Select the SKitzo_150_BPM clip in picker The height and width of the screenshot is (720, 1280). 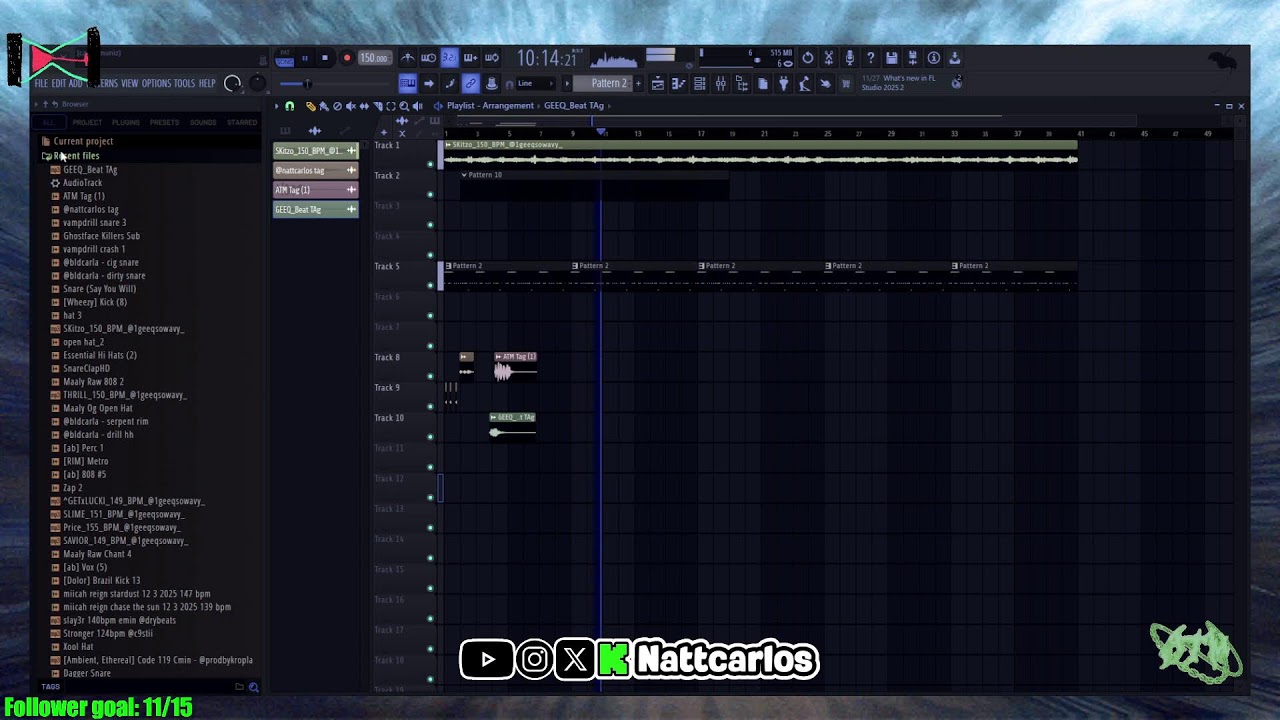tap(316, 151)
